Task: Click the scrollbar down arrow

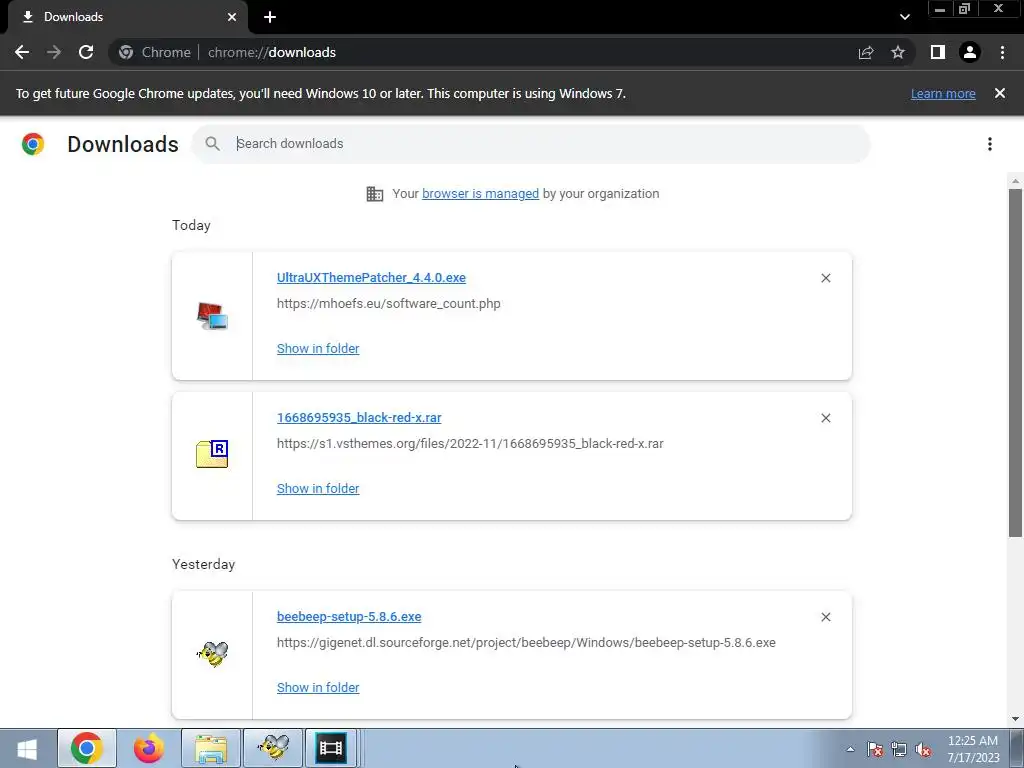Action: click(x=1015, y=719)
